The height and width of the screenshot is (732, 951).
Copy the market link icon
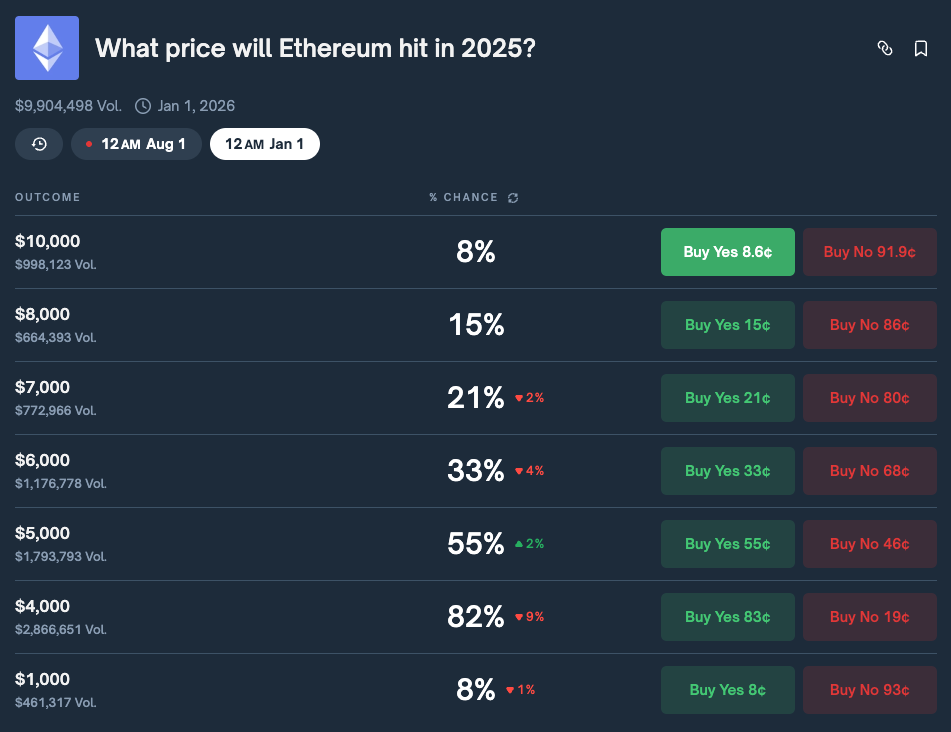[885, 48]
